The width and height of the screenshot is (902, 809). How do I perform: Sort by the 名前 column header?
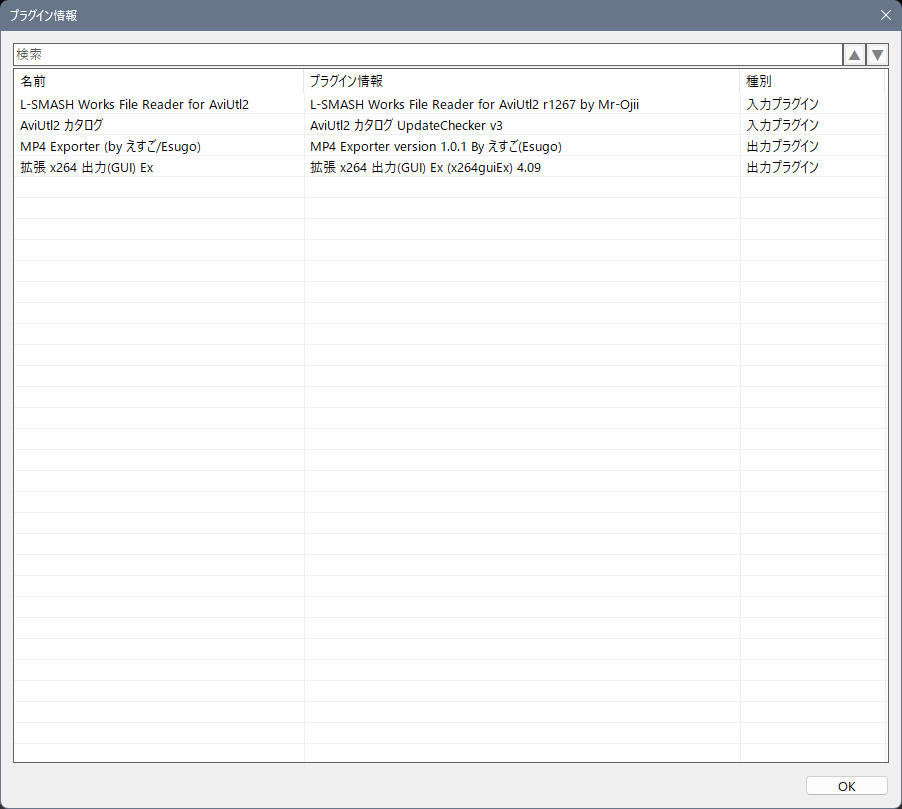(x=158, y=81)
